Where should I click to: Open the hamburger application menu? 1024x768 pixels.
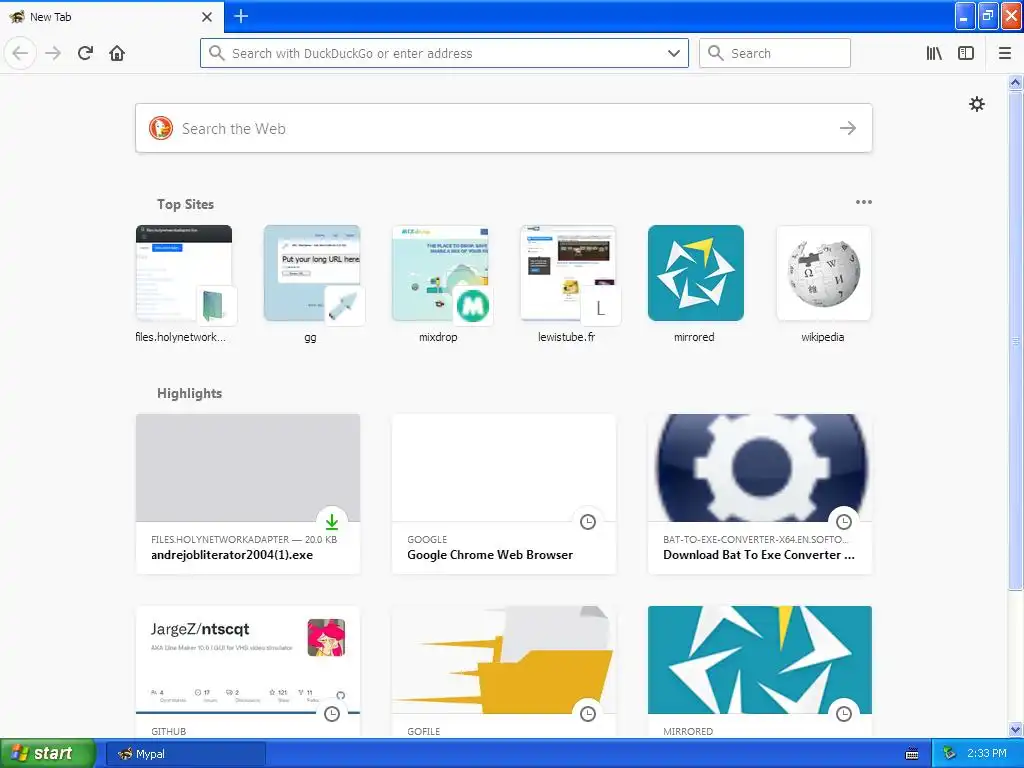click(x=1004, y=53)
